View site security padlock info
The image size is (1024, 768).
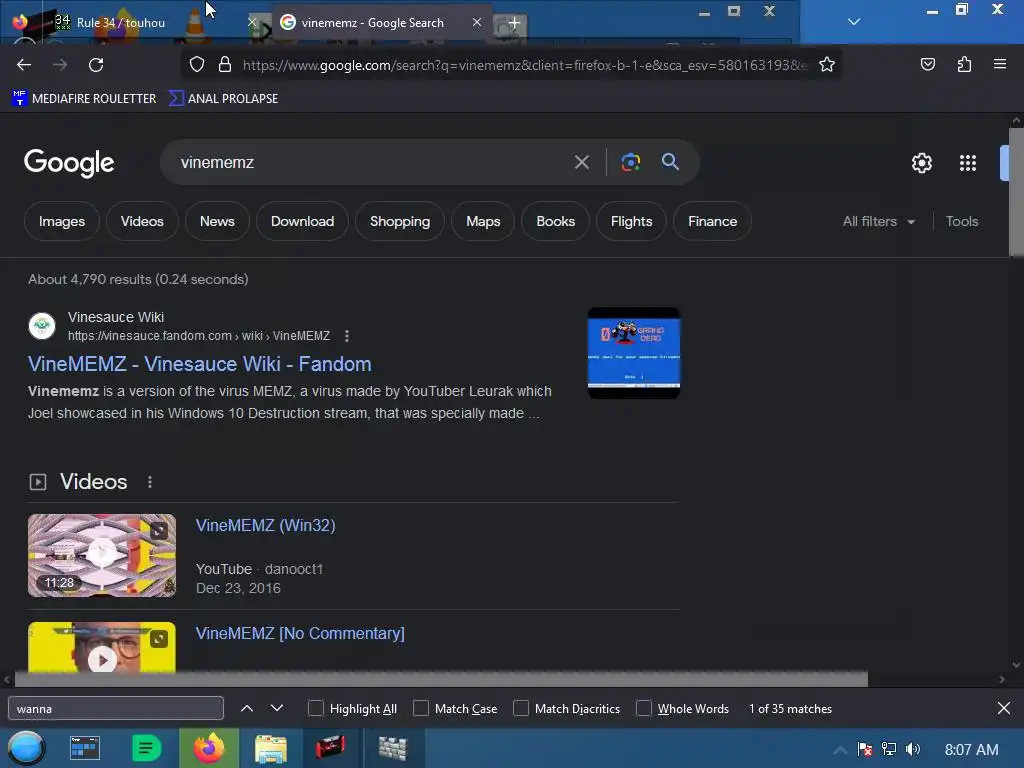[x=225, y=64]
